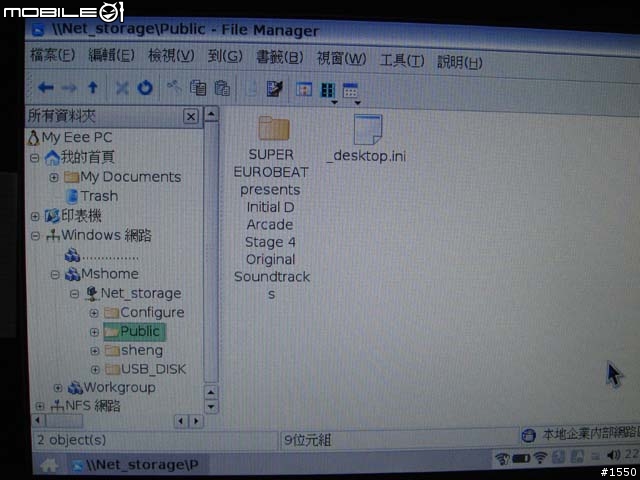
Task: Click the battery tray icon
Action: pos(520,459)
